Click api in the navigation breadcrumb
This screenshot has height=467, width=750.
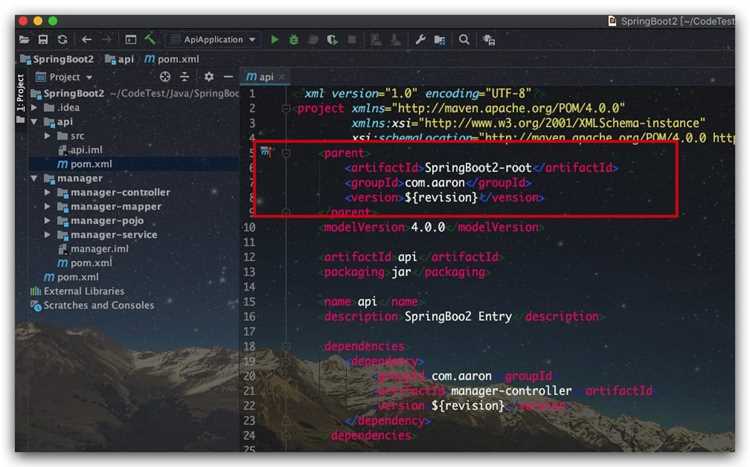click(120, 59)
